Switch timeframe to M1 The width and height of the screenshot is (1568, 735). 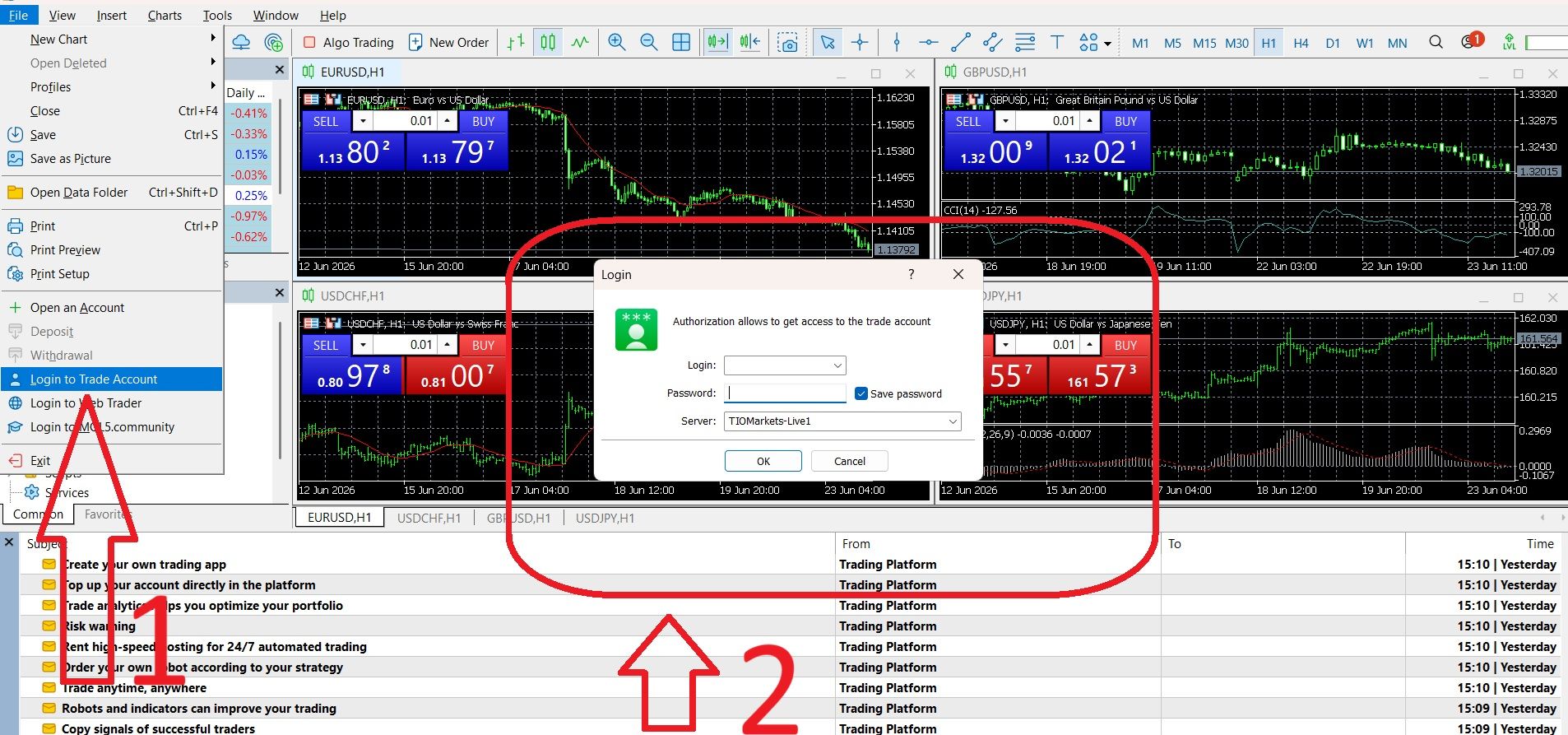1140,43
